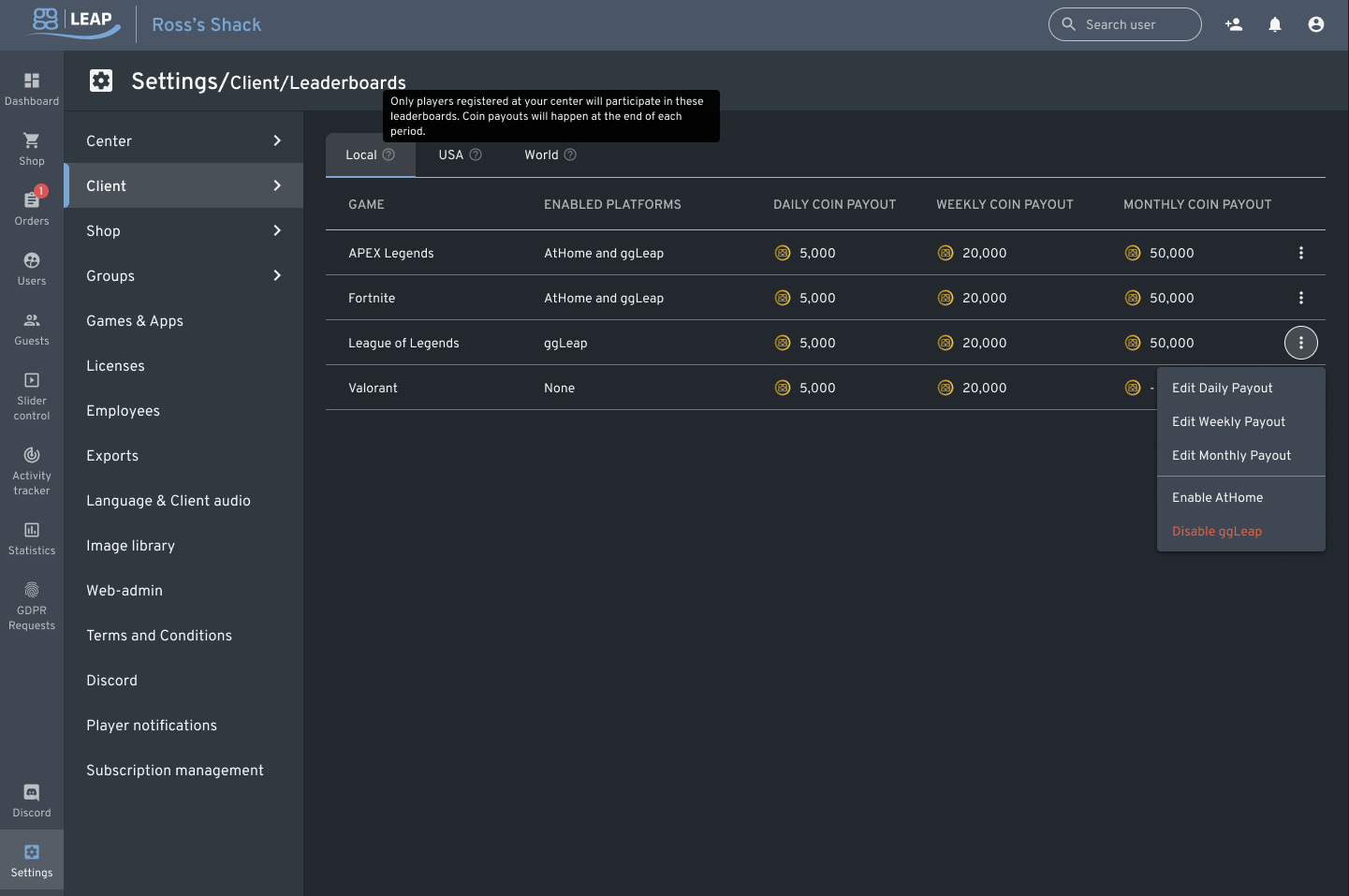Image resolution: width=1349 pixels, height=896 pixels.
Task: Enable AtHome for League of Legends
Action: pos(1217,497)
